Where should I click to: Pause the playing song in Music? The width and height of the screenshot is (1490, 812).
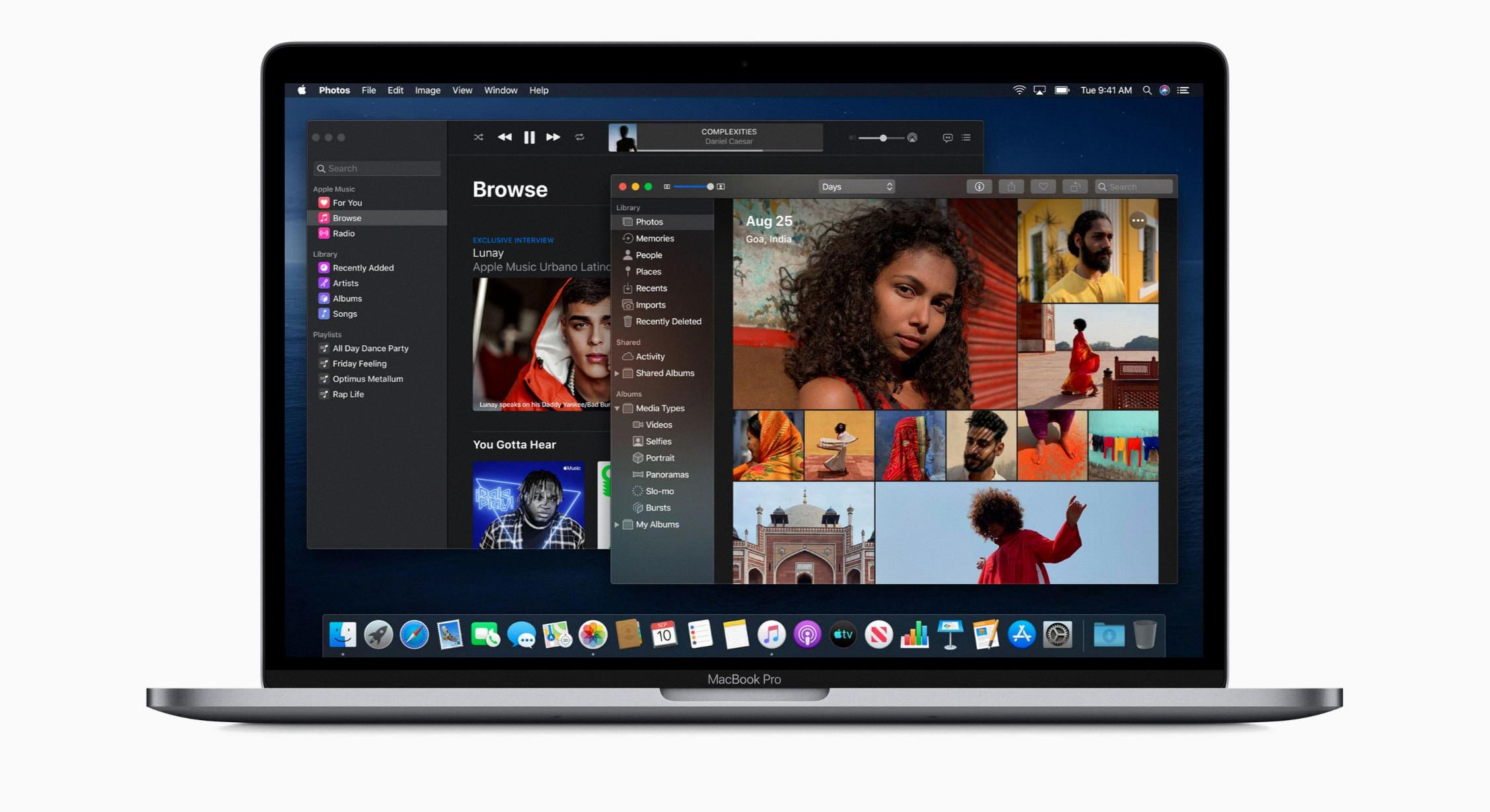[x=529, y=137]
